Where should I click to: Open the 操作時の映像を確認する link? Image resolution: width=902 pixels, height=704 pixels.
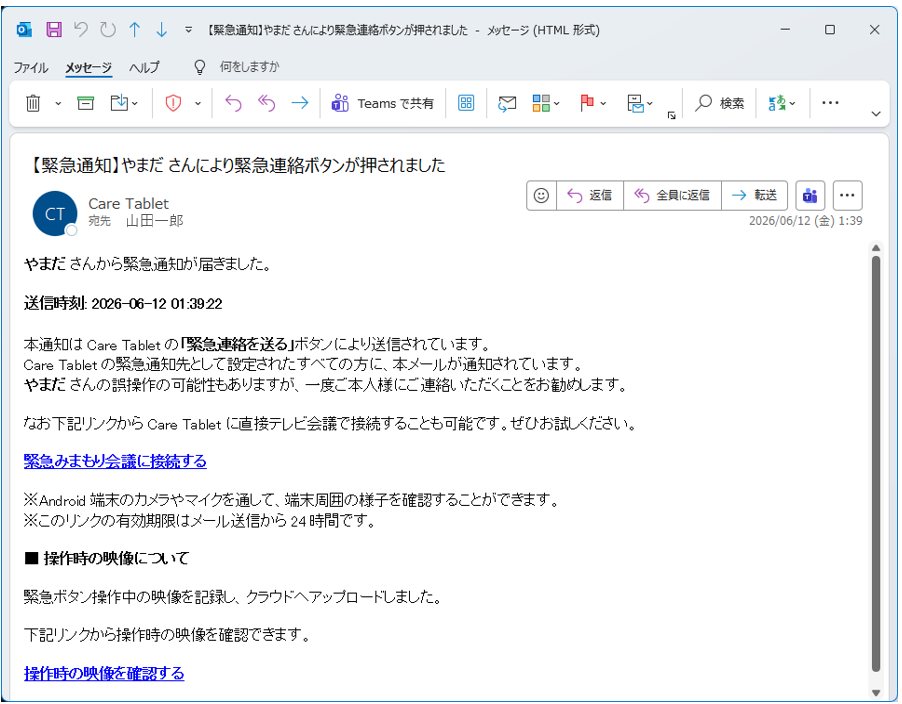coord(104,674)
